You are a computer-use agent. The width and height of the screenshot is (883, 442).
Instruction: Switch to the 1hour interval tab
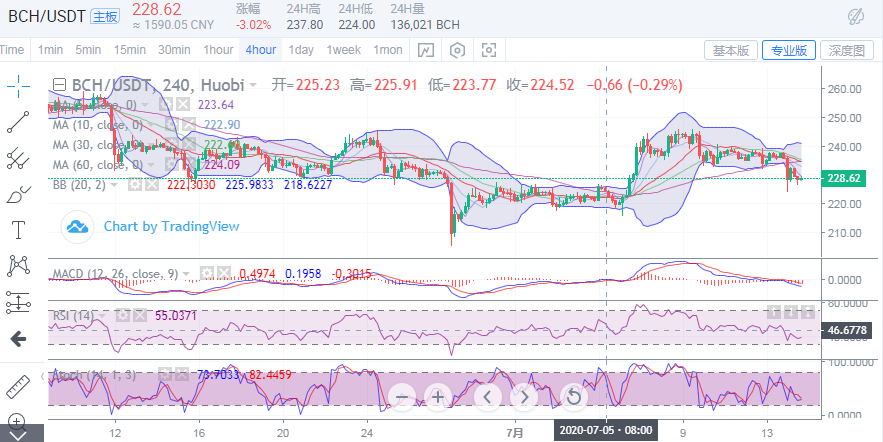[218, 50]
